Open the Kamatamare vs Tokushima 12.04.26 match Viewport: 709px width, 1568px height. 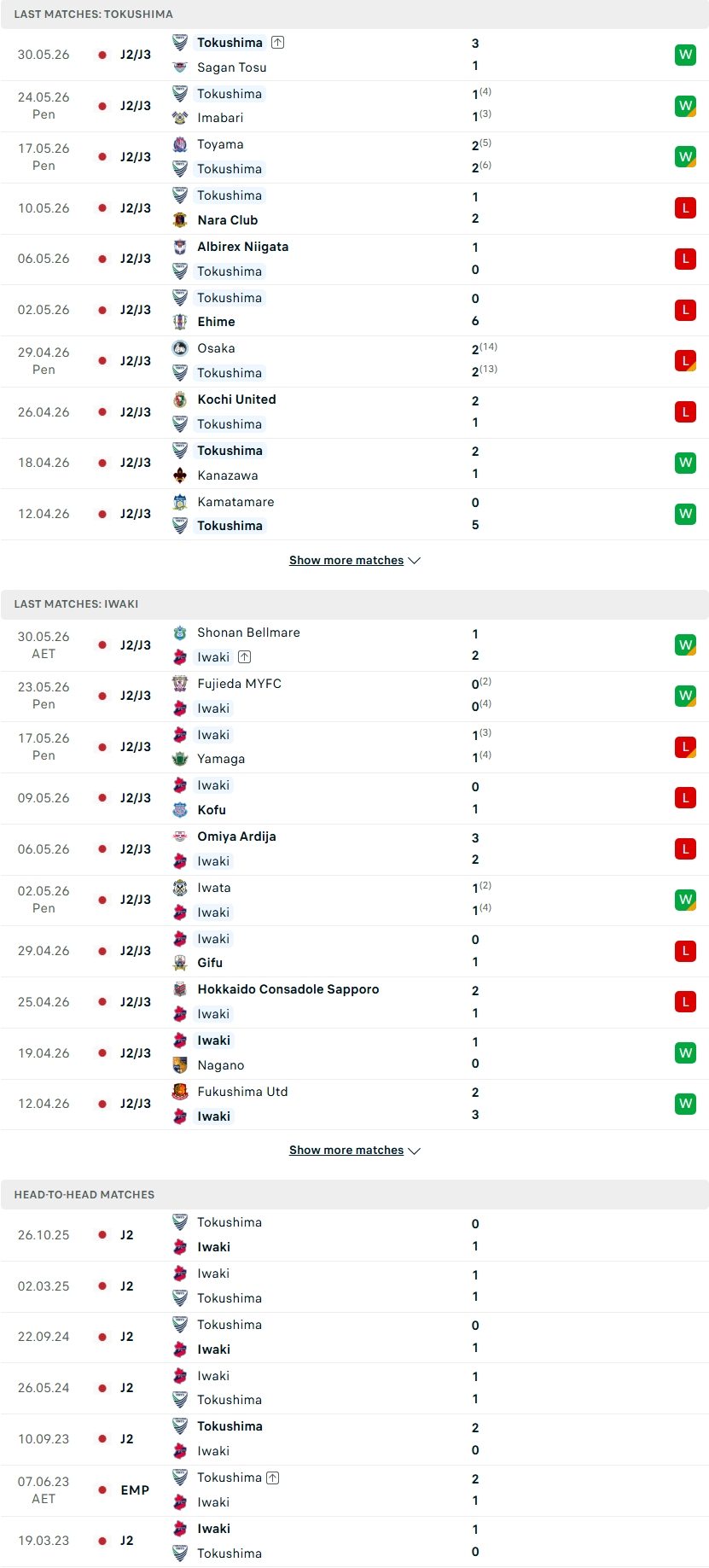pos(354,515)
